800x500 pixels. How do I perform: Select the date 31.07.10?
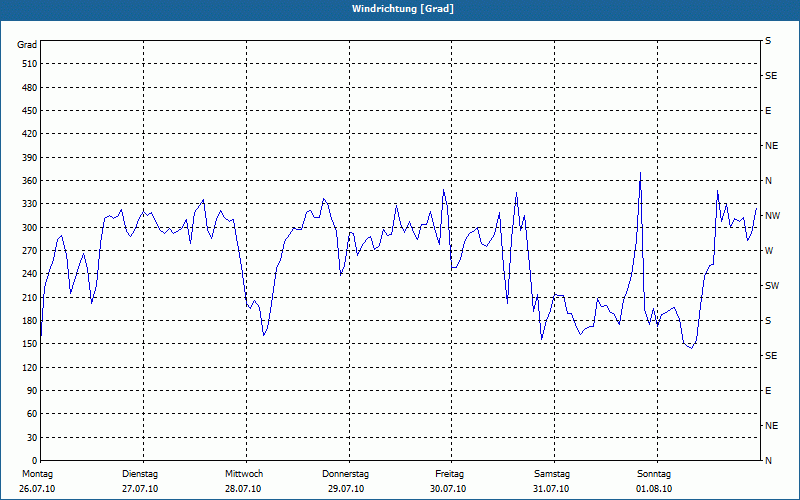click(551, 489)
